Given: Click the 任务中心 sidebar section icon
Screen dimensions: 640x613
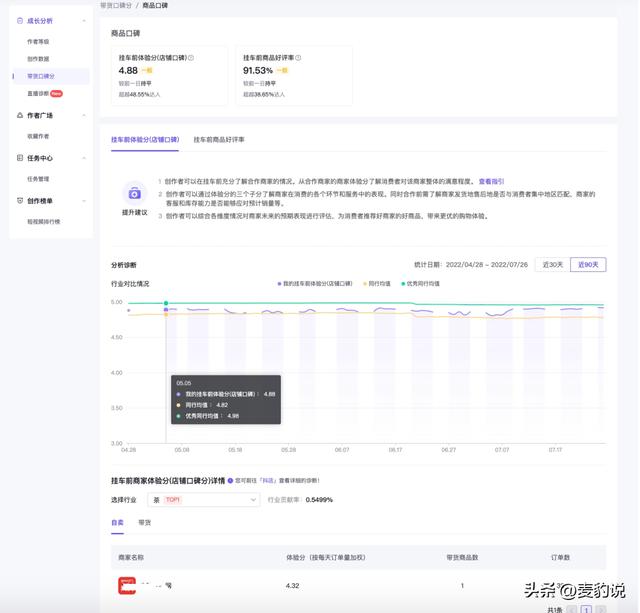Looking at the screenshot, I should point(19,158).
